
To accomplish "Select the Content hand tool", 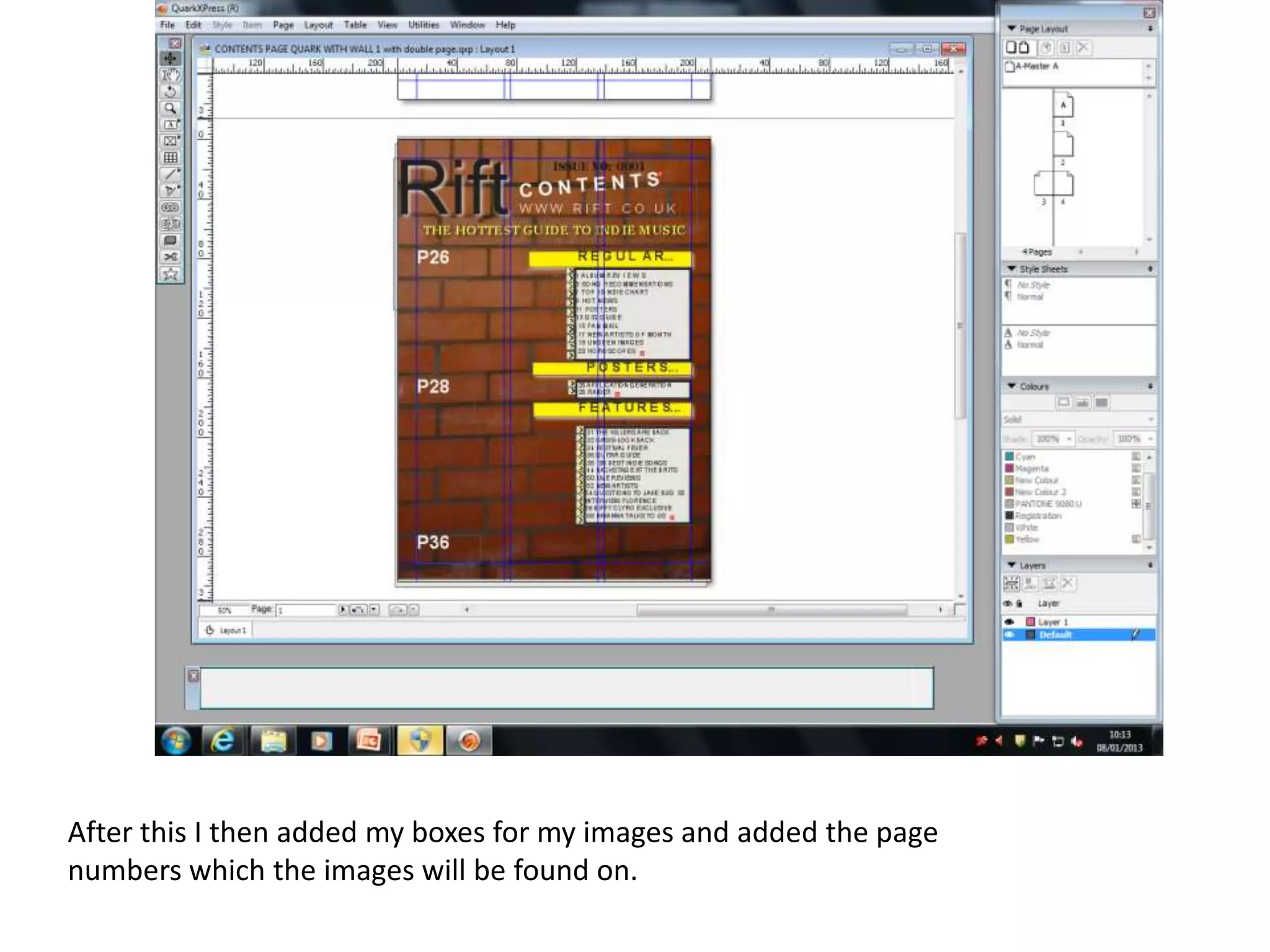I will click(170, 76).
